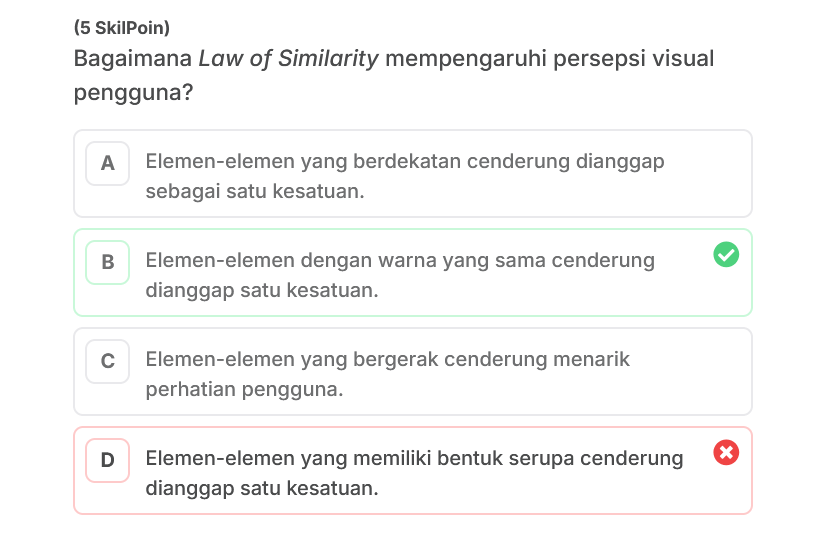Image resolution: width=821 pixels, height=546 pixels.
Task: Click 'dianggap satu kesatuan.' in option B
Action: point(262,290)
